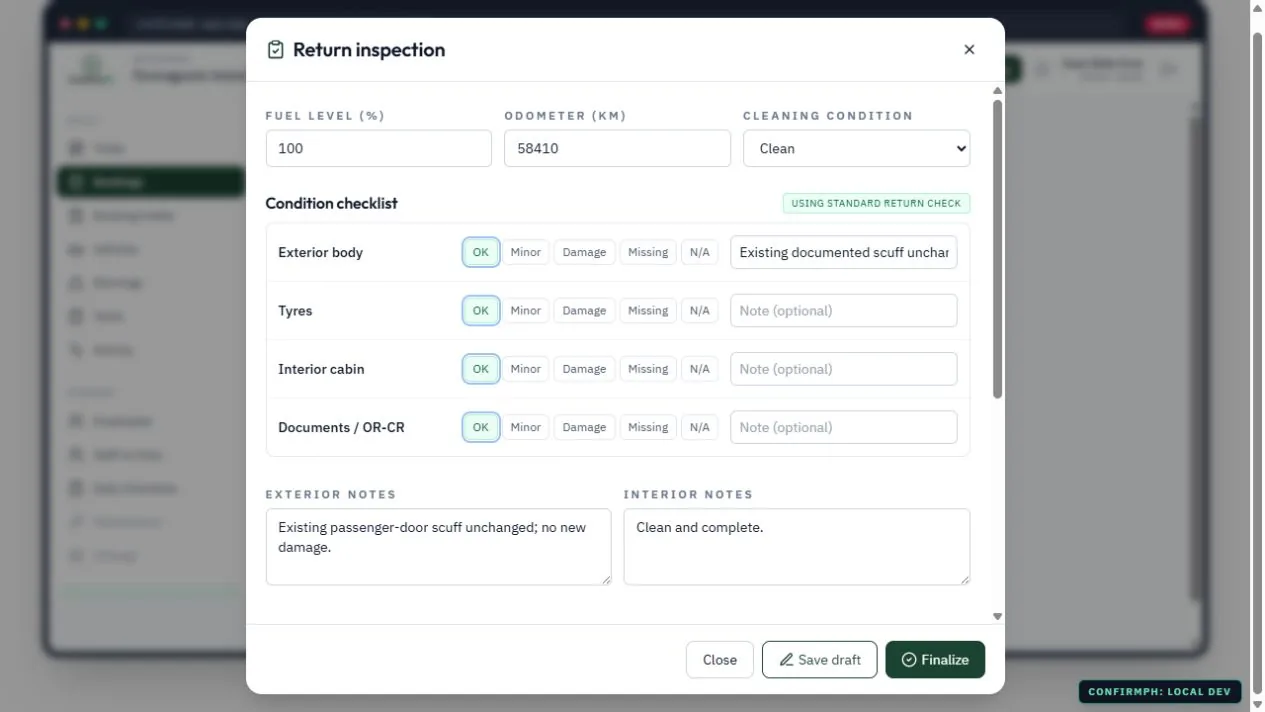Click the Interior cabin note field
Viewport: 1265px width, 712px height.
pos(843,369)
